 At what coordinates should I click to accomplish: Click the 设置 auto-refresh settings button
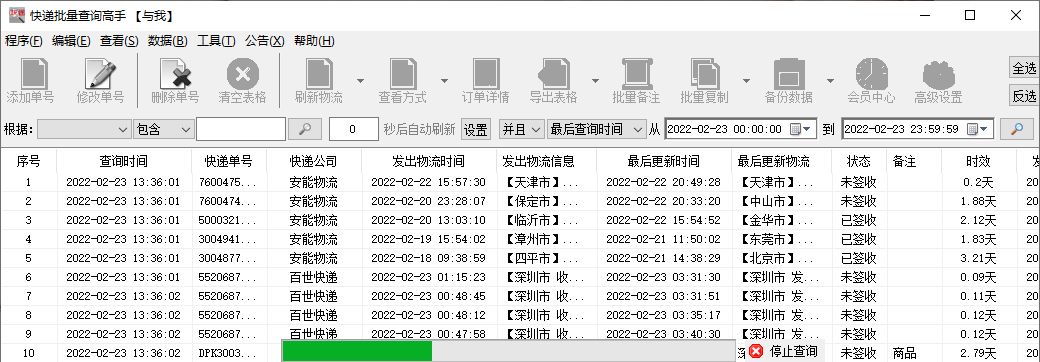click(476, 129)
